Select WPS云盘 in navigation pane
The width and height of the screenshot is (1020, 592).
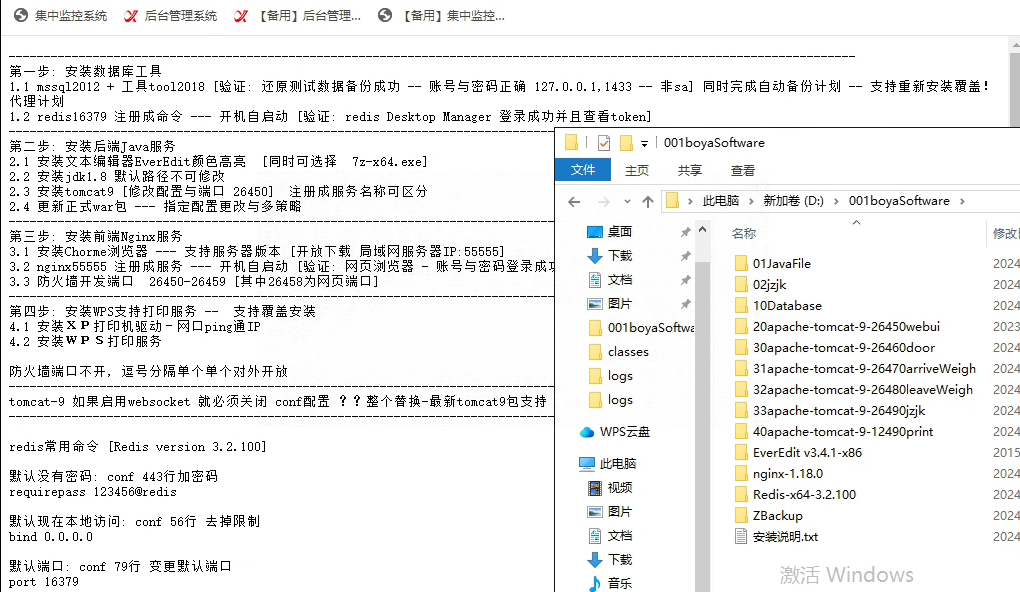[615, 432]
